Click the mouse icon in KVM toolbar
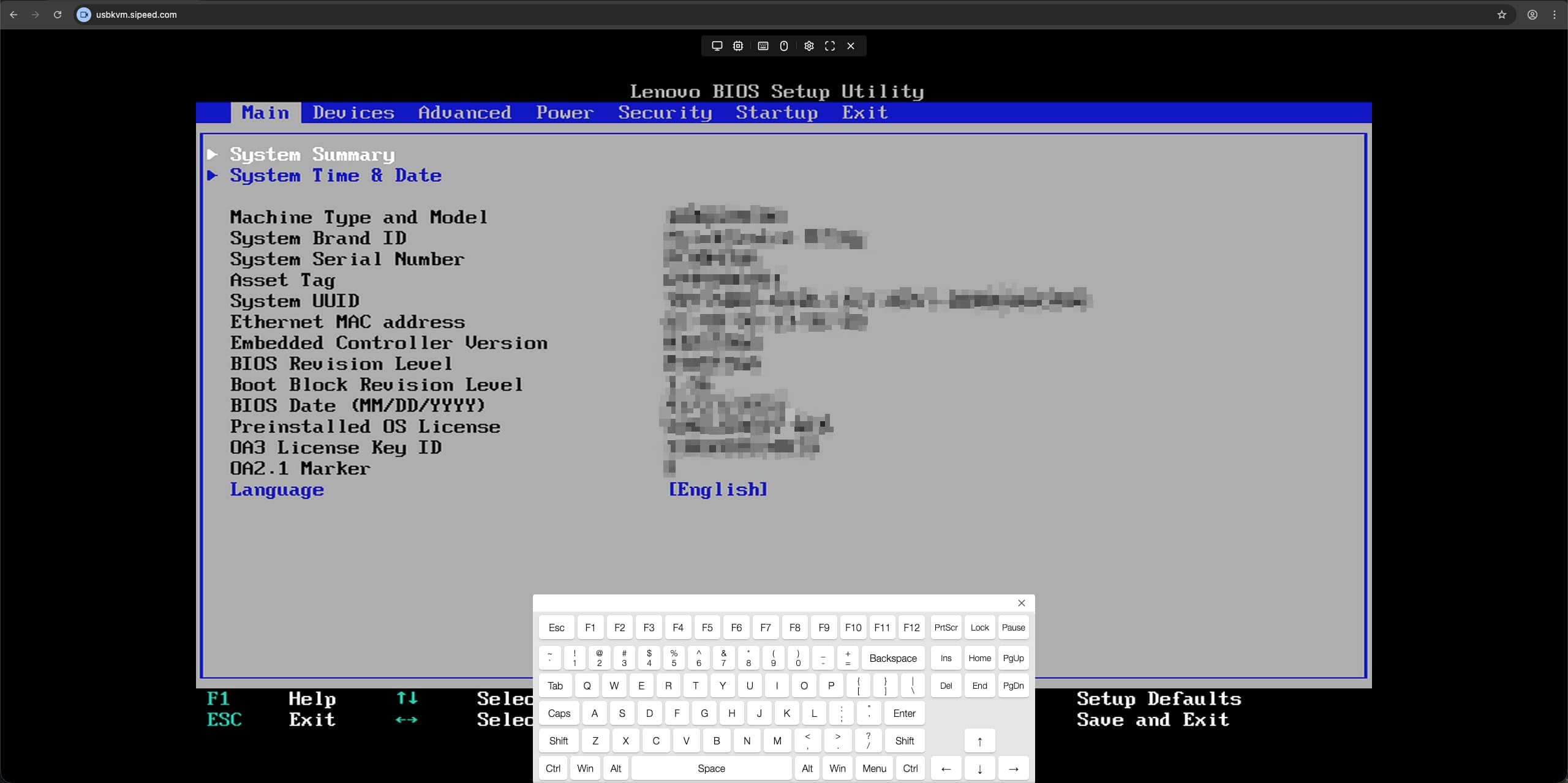The width and height of the screenshot is (1568, 783). (784, 46)
